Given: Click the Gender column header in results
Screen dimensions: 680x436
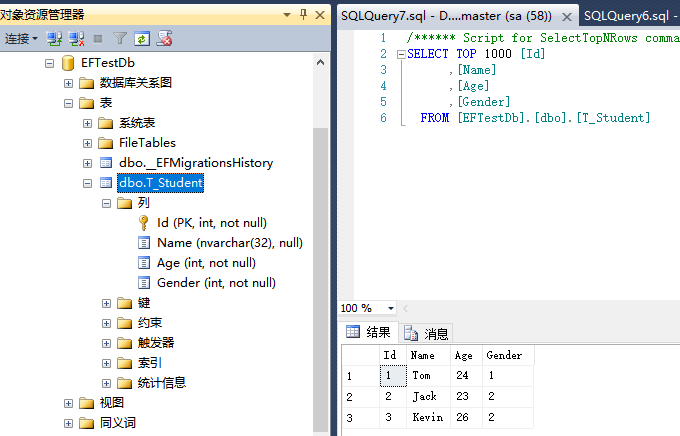Looking at the screenshot, I should tap(508, 355).
